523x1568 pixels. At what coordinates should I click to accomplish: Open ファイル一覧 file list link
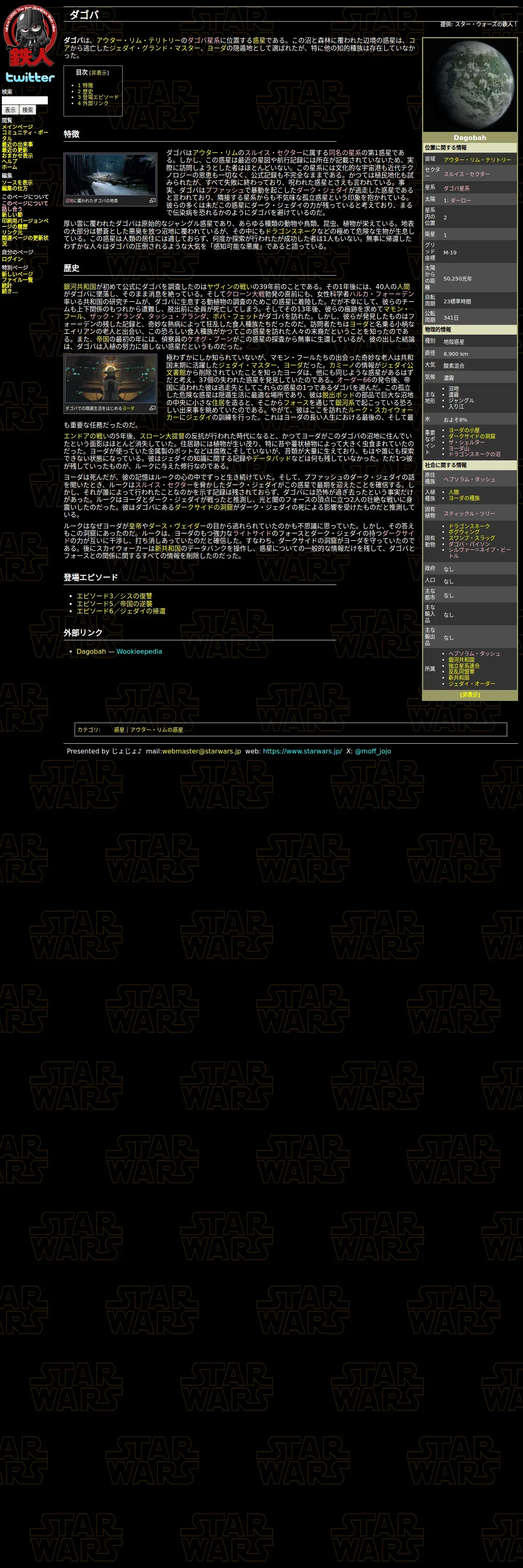(17, 279)
